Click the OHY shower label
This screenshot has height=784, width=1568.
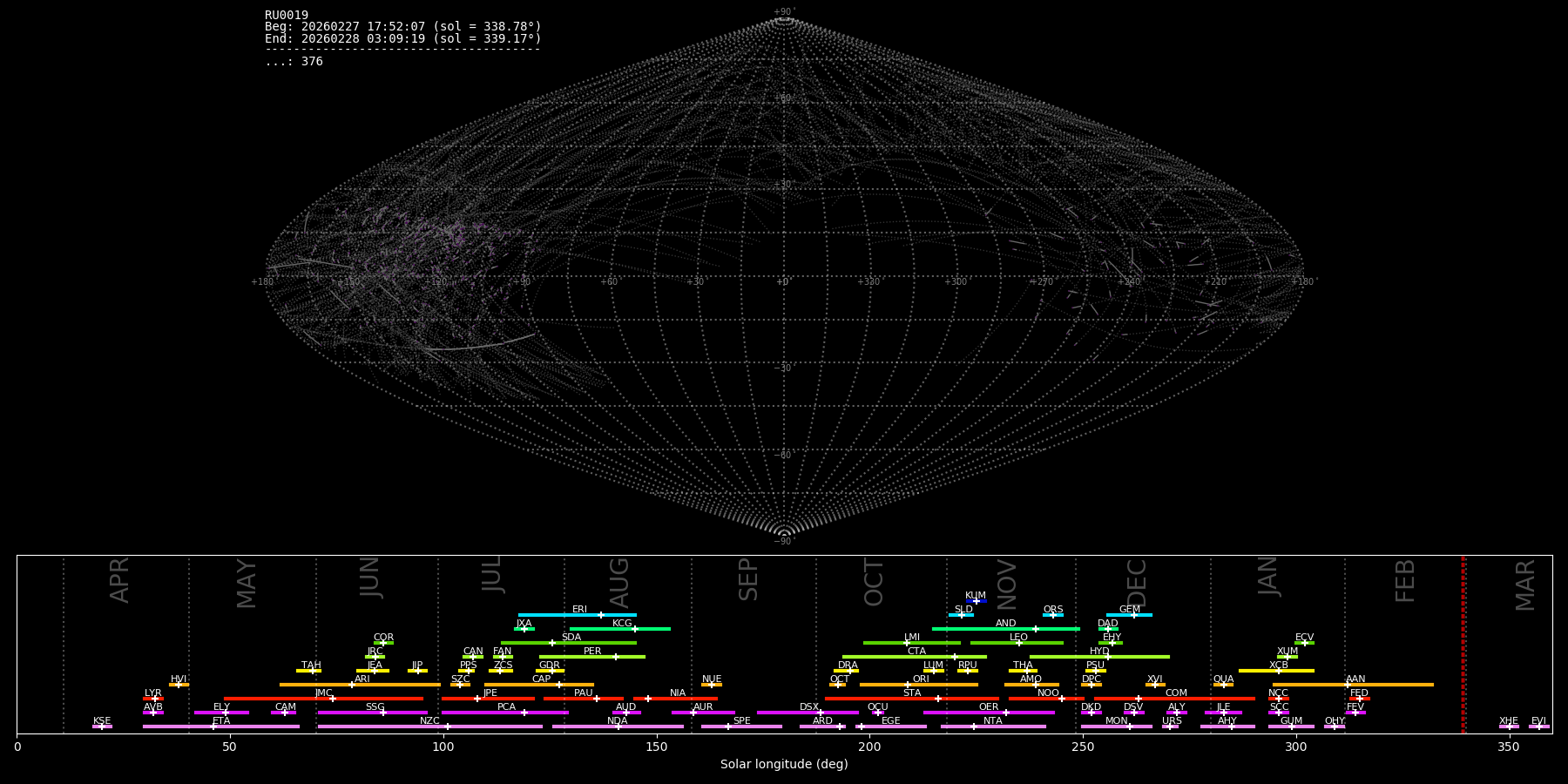click(1335, 721)
